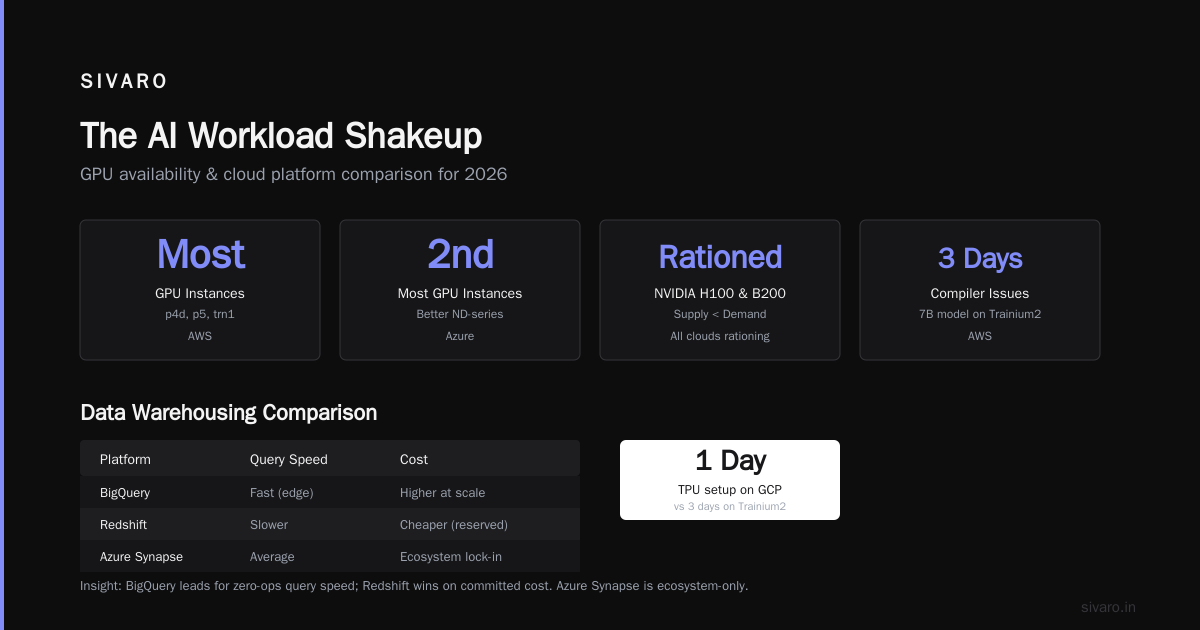Image resolution: width=1200 pixels, height=630 pixels.
Task: Click the Data Warehousing Comparison heading
Action: 229,412
